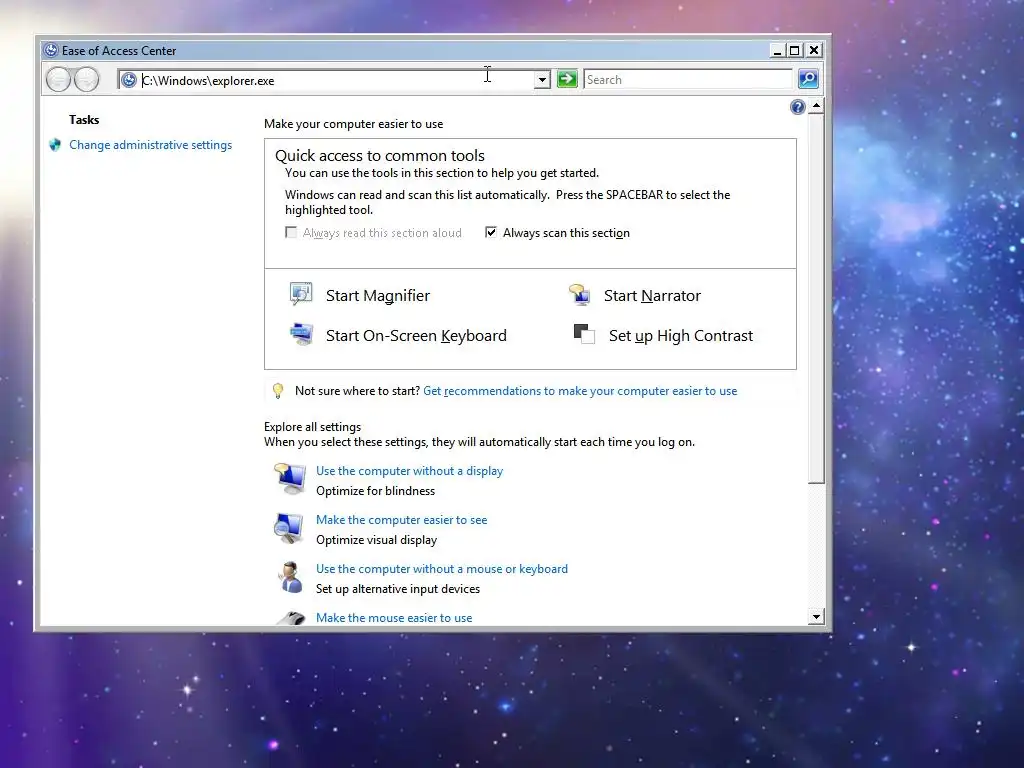The image size is (1024, 768).
Task: Click the Optimize visual display text
Action: pyautogui.click(x=377, y=539)
